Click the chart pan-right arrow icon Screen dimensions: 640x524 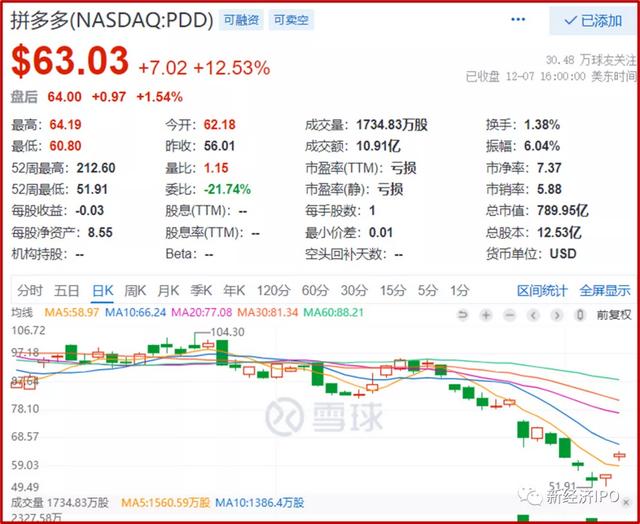point(557,315)
